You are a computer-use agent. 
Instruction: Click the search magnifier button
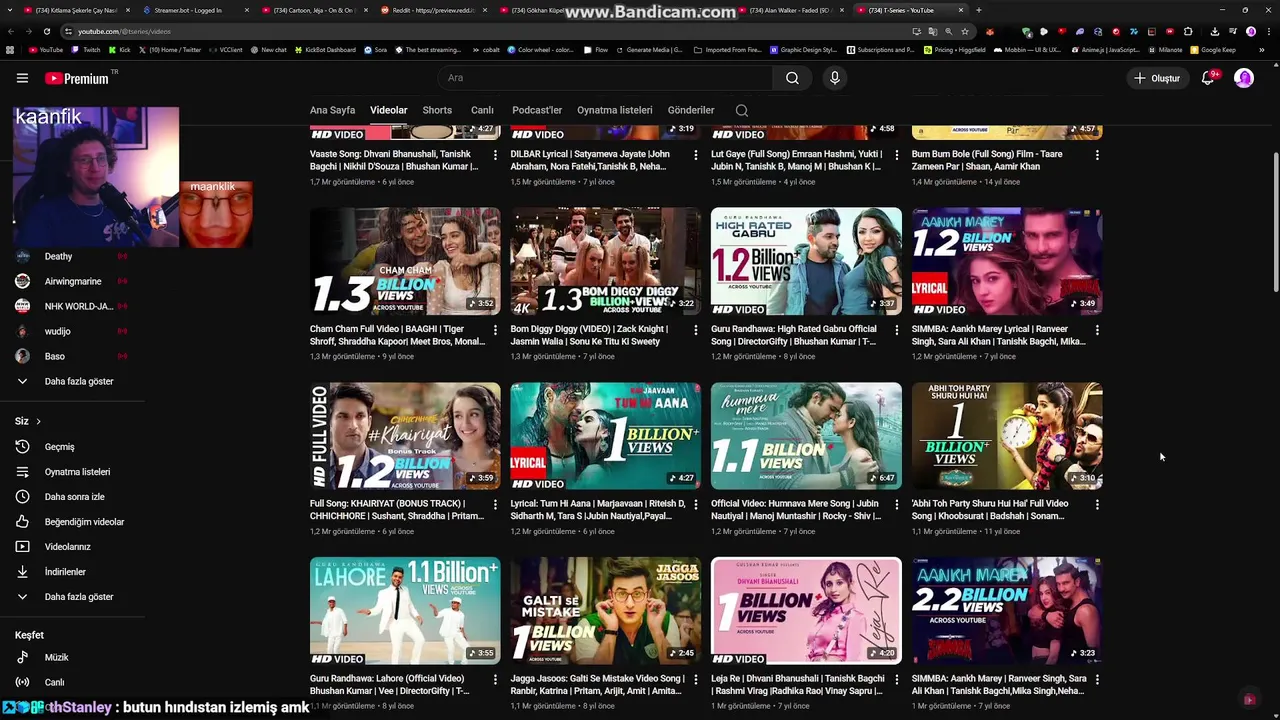[792, 78]
